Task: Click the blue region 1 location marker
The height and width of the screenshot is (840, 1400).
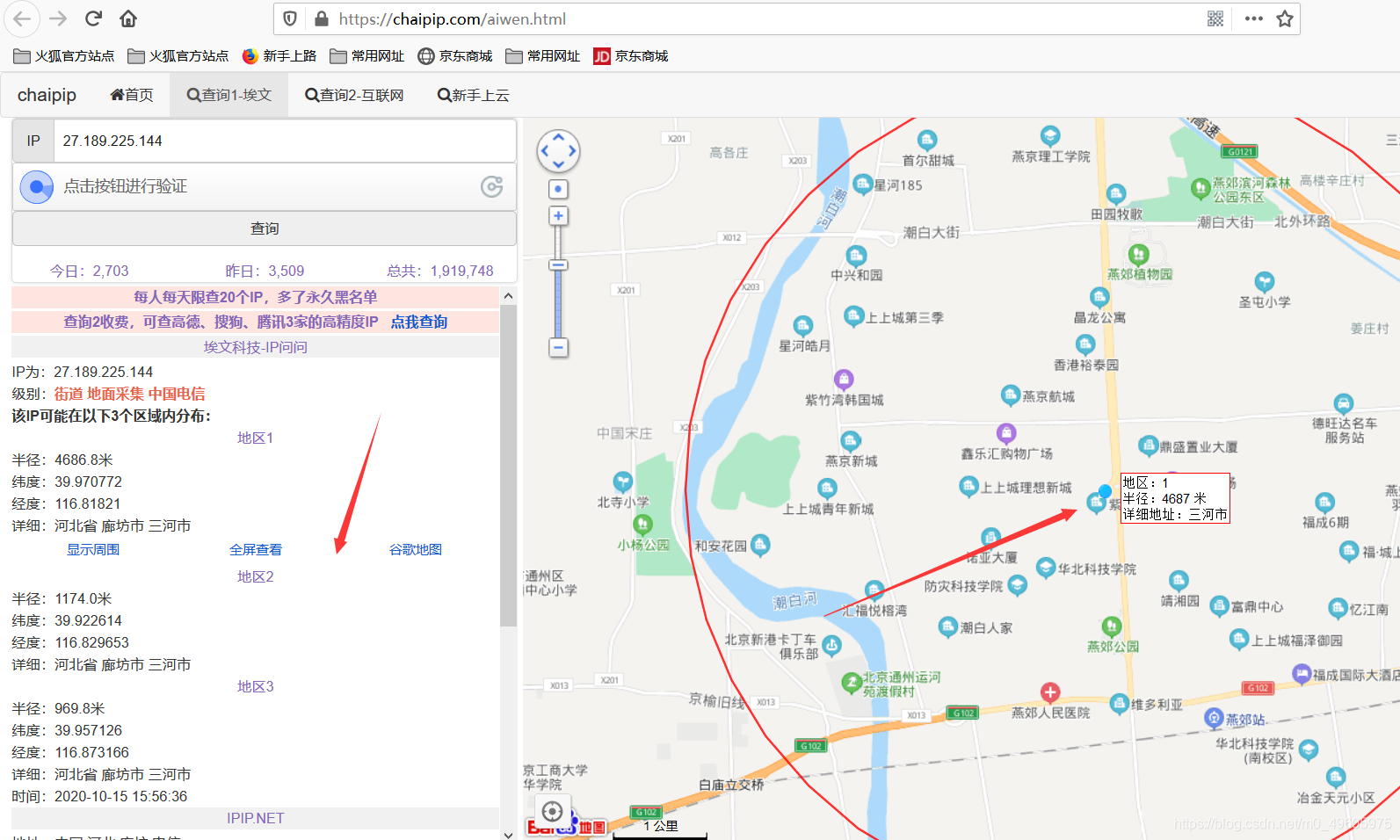Action: click(x=1105, y=490)
